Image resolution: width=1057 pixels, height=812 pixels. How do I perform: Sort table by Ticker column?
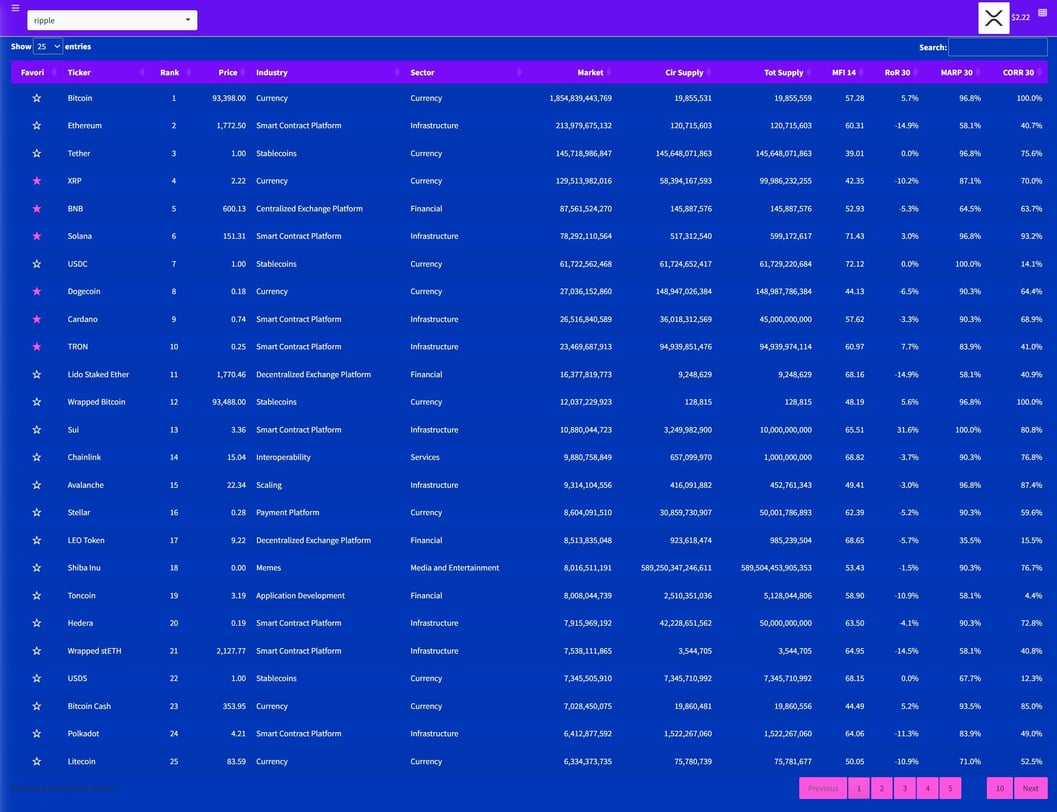(x=105, y=72)
